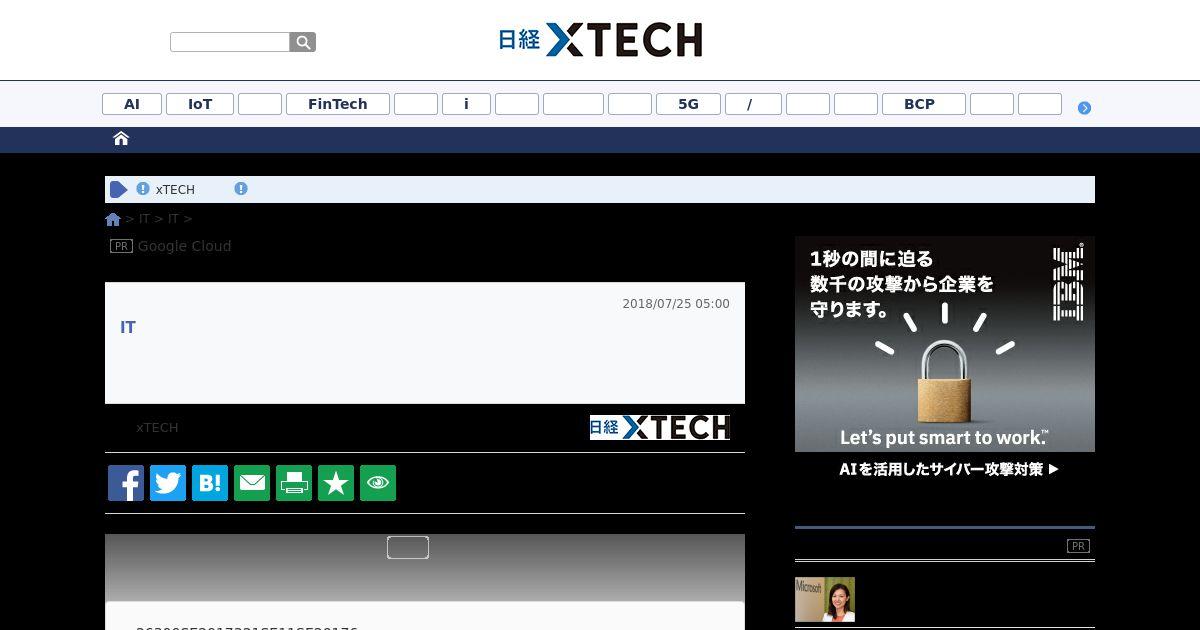Click the button in gray gradient area
The image size is (1200, 630).
[x=408, y=547]
